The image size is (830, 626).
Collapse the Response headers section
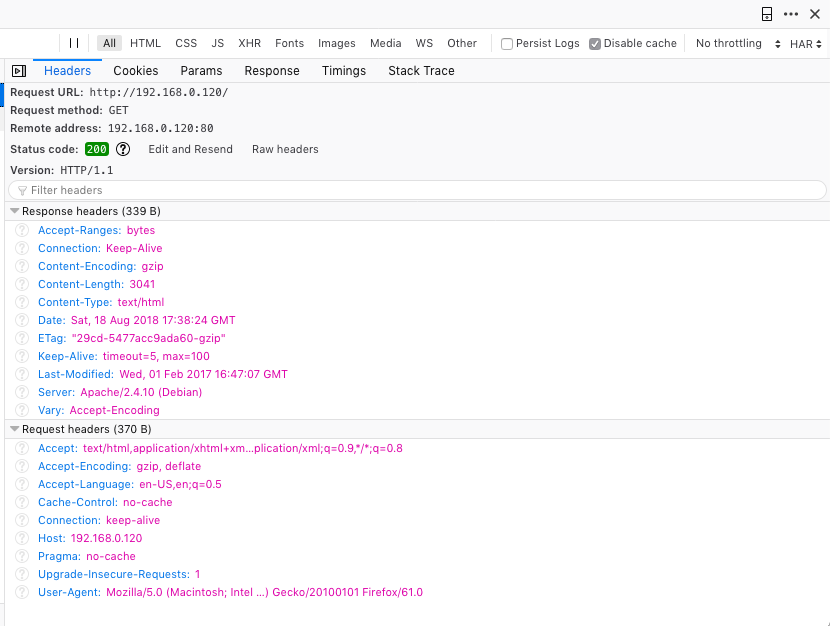pyautogui.click(x=13, y=211)
